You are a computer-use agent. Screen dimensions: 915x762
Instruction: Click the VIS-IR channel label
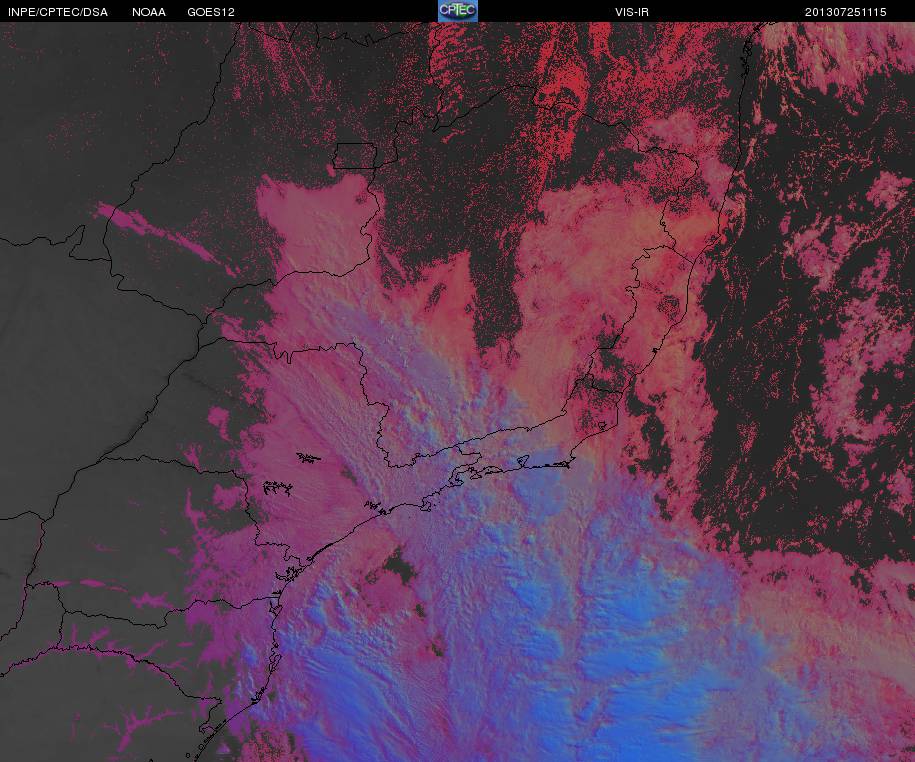[x=631, y=12]
